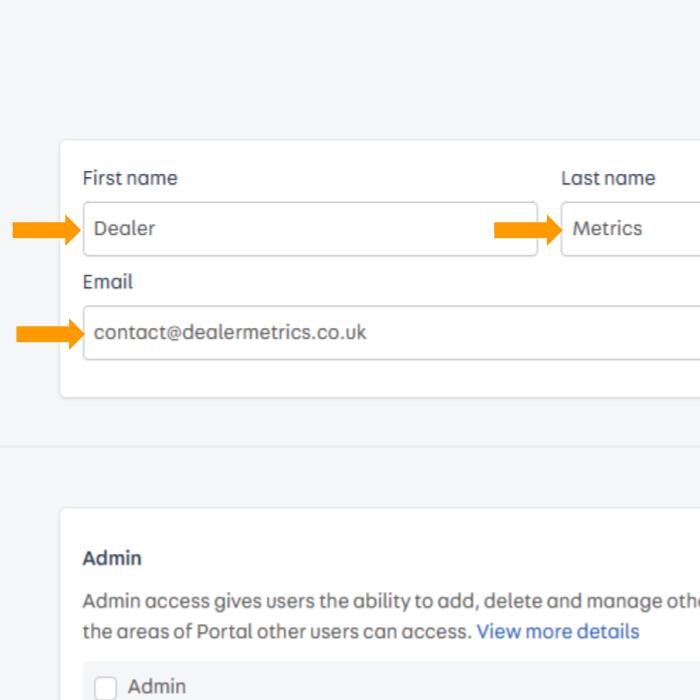700x700 pixels.
Task: Click the bold Admin section heading
Action: (x=112, y=558)
